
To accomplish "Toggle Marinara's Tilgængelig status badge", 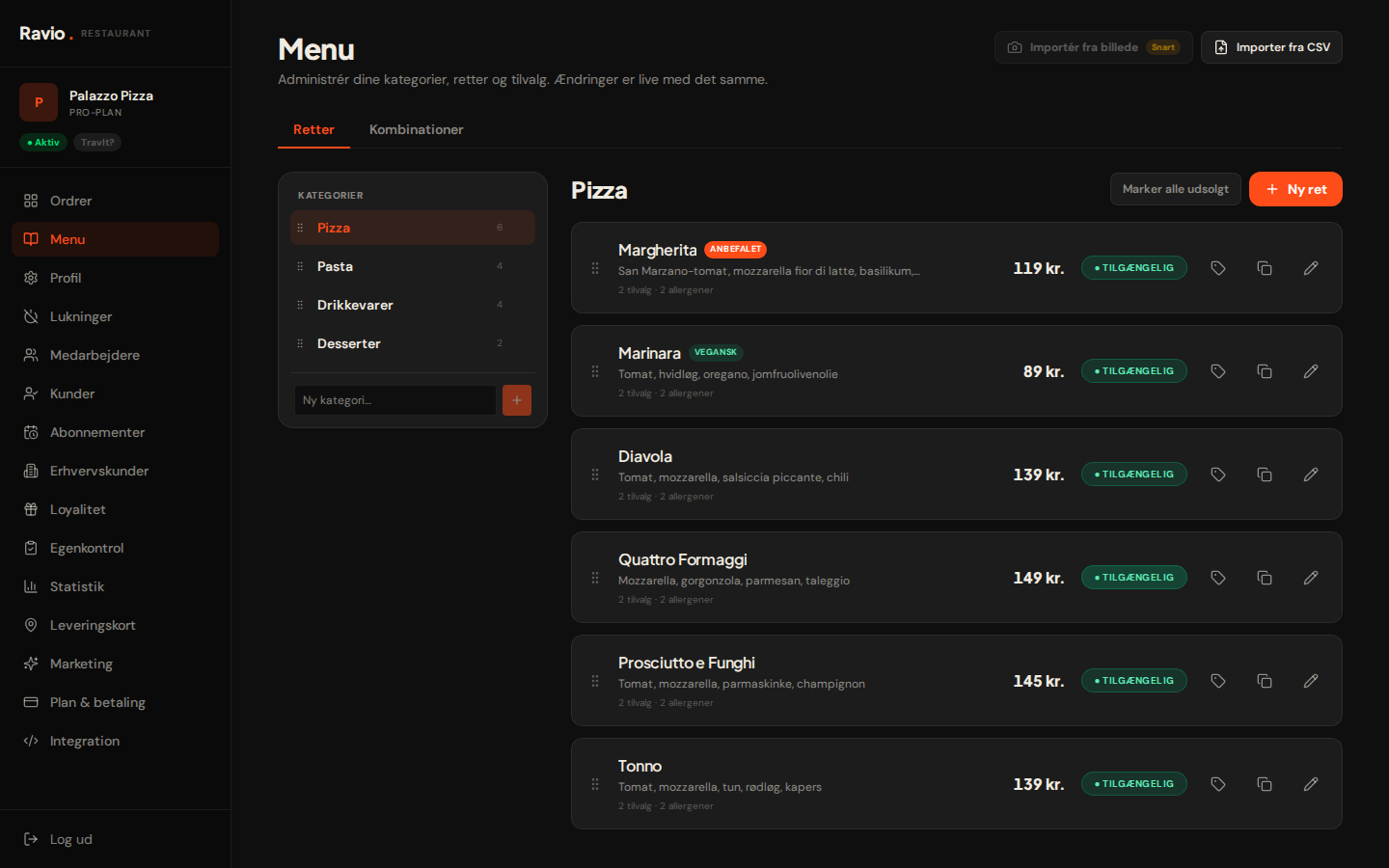I will pyautogui.click(x=1134, y=371).
